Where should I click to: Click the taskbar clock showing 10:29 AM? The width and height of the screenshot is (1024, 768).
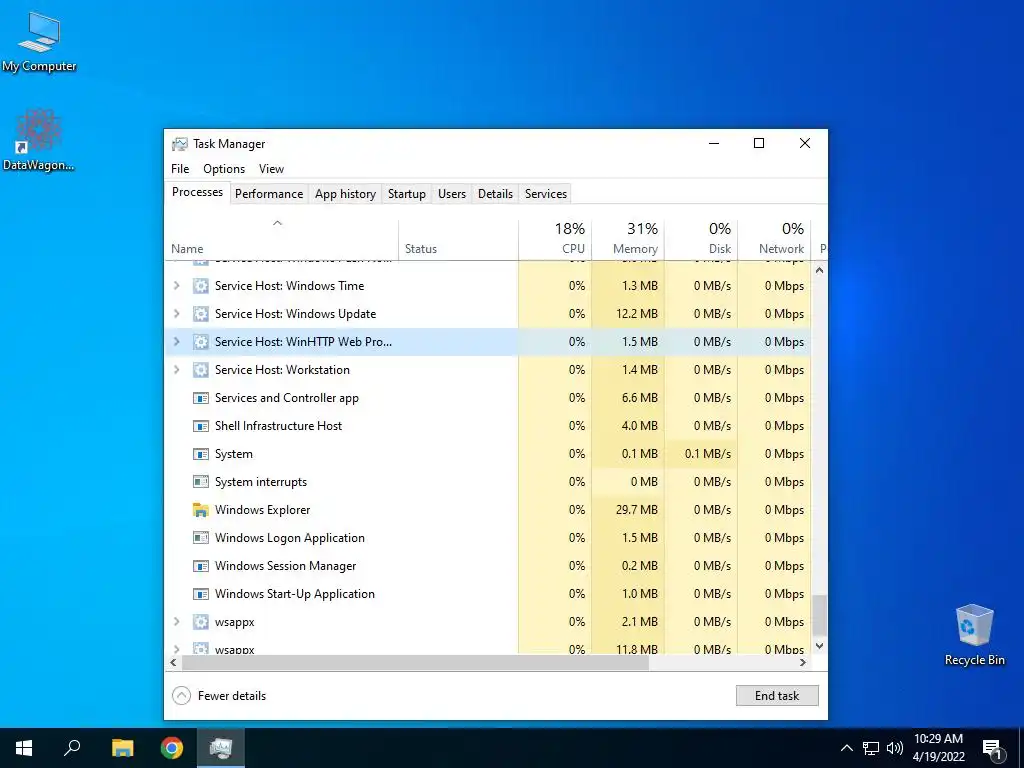point(938,748)
